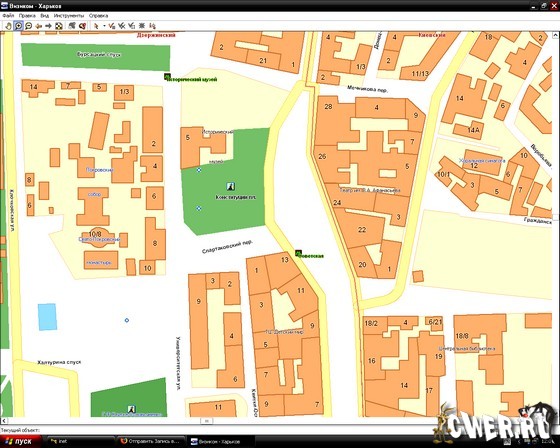
Task: Click monument icon in Конституции square
Action: pos(231,186)
